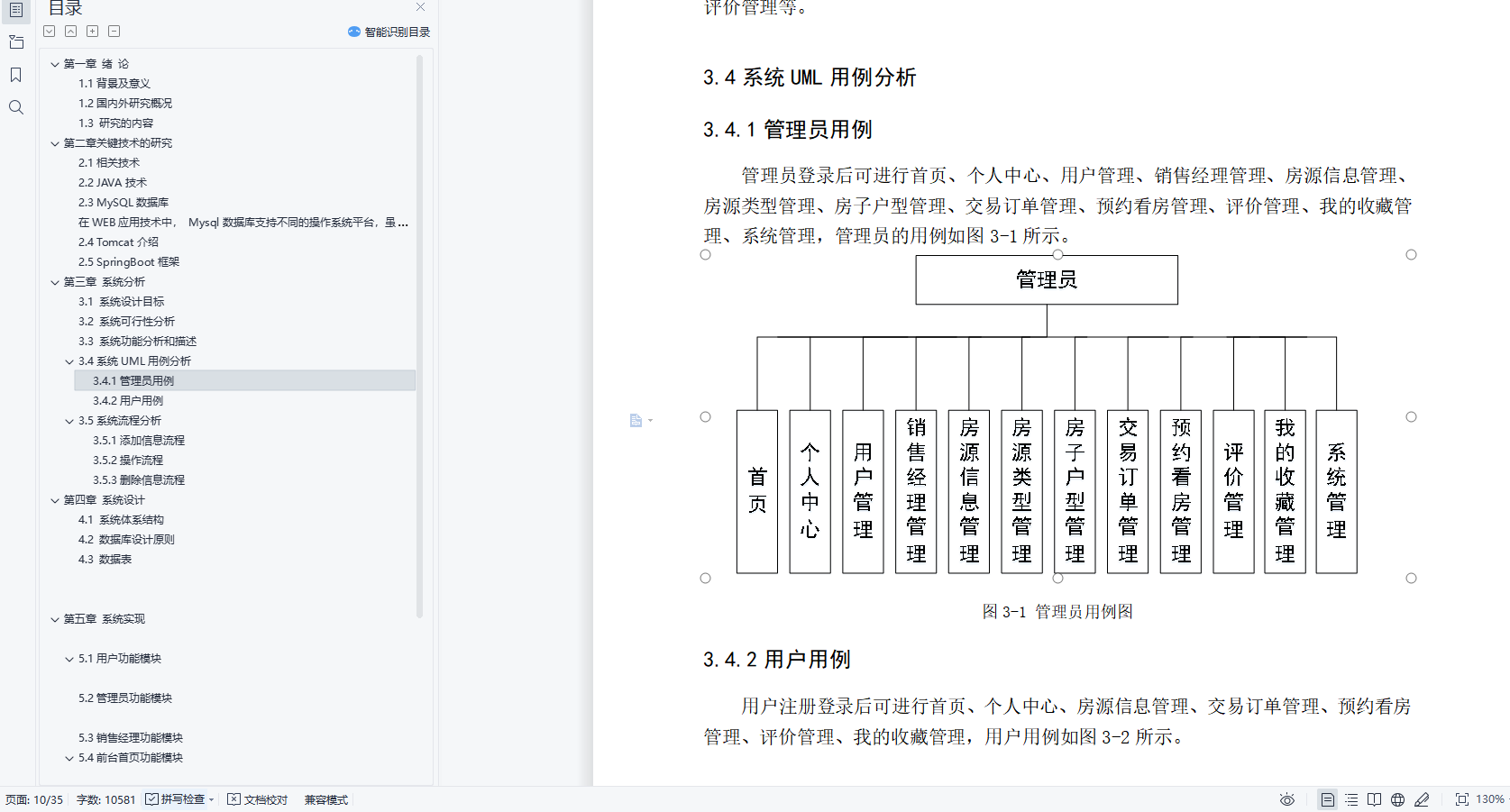The width and height of the screenshot is (1510, 812).
Task: Switch to reading layout book icon
Action: tap(1374, 799)
